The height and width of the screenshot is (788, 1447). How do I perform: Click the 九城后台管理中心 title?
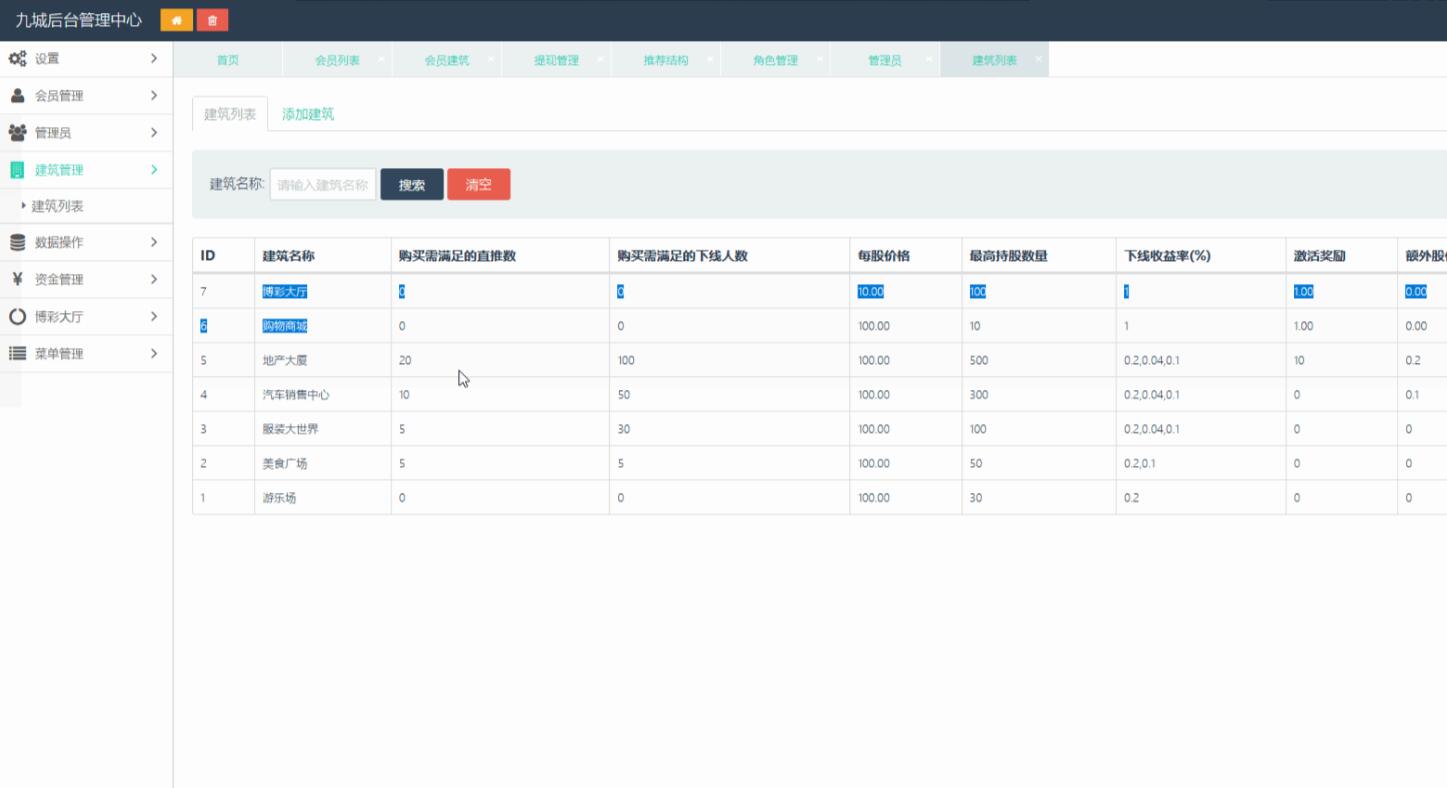tap(79, 20)
